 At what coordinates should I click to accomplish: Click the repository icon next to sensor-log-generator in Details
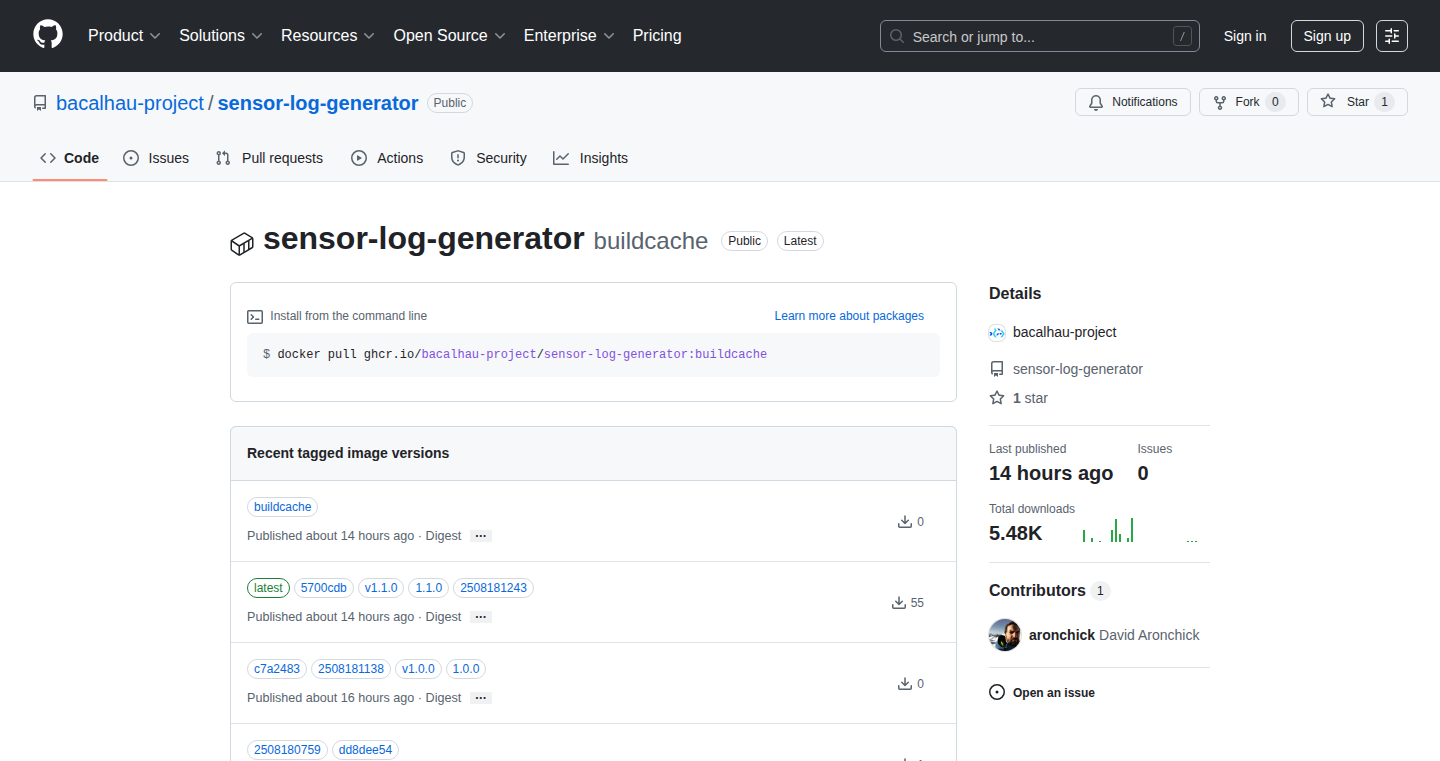pos(997,369)
